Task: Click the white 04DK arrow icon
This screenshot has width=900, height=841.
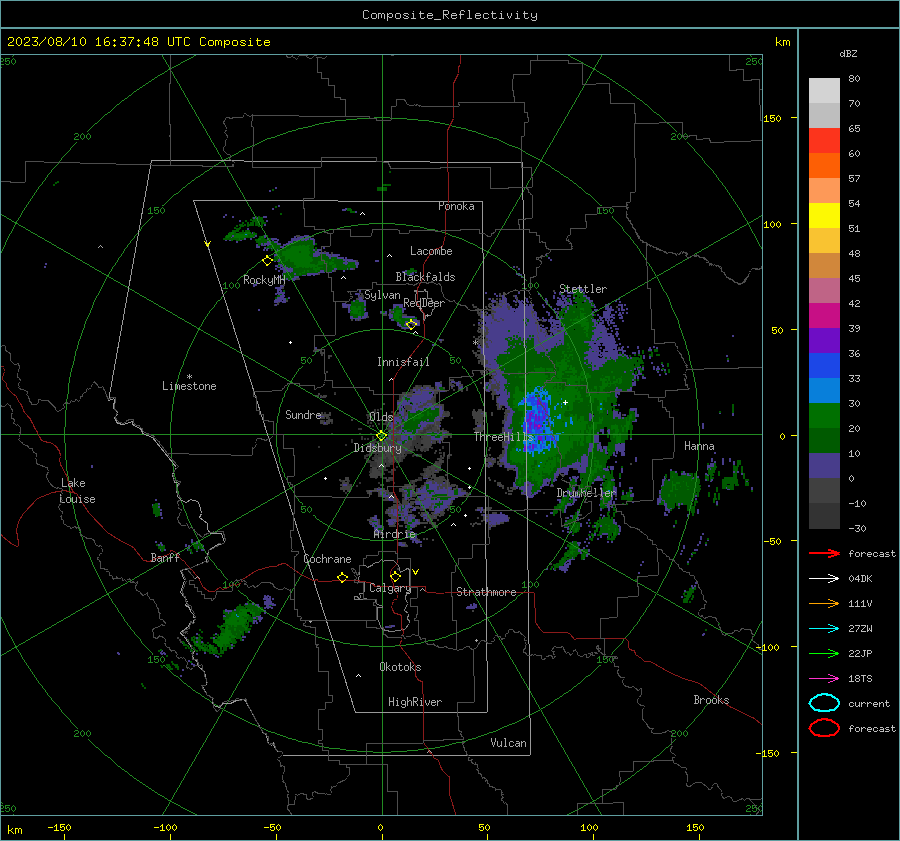Action: [x=824, y=579]
